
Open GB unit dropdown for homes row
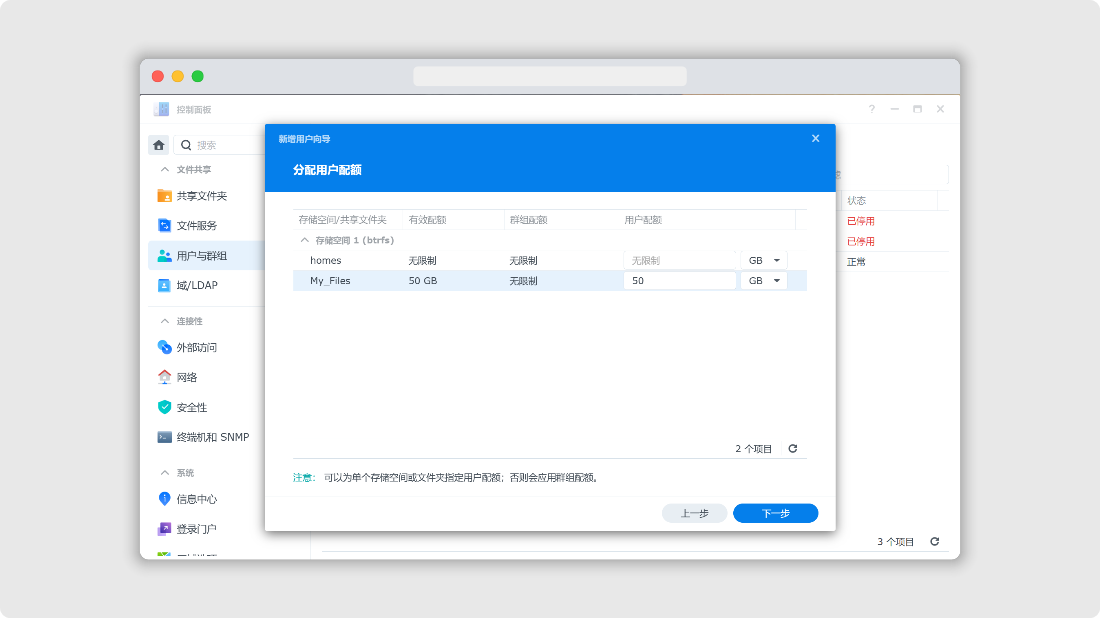(763, 261)
